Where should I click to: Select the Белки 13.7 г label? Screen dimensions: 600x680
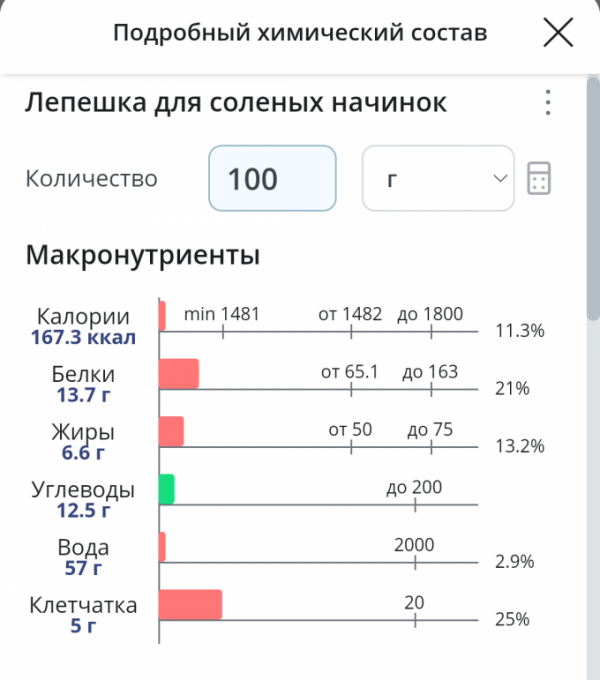[x=83, y=384]
